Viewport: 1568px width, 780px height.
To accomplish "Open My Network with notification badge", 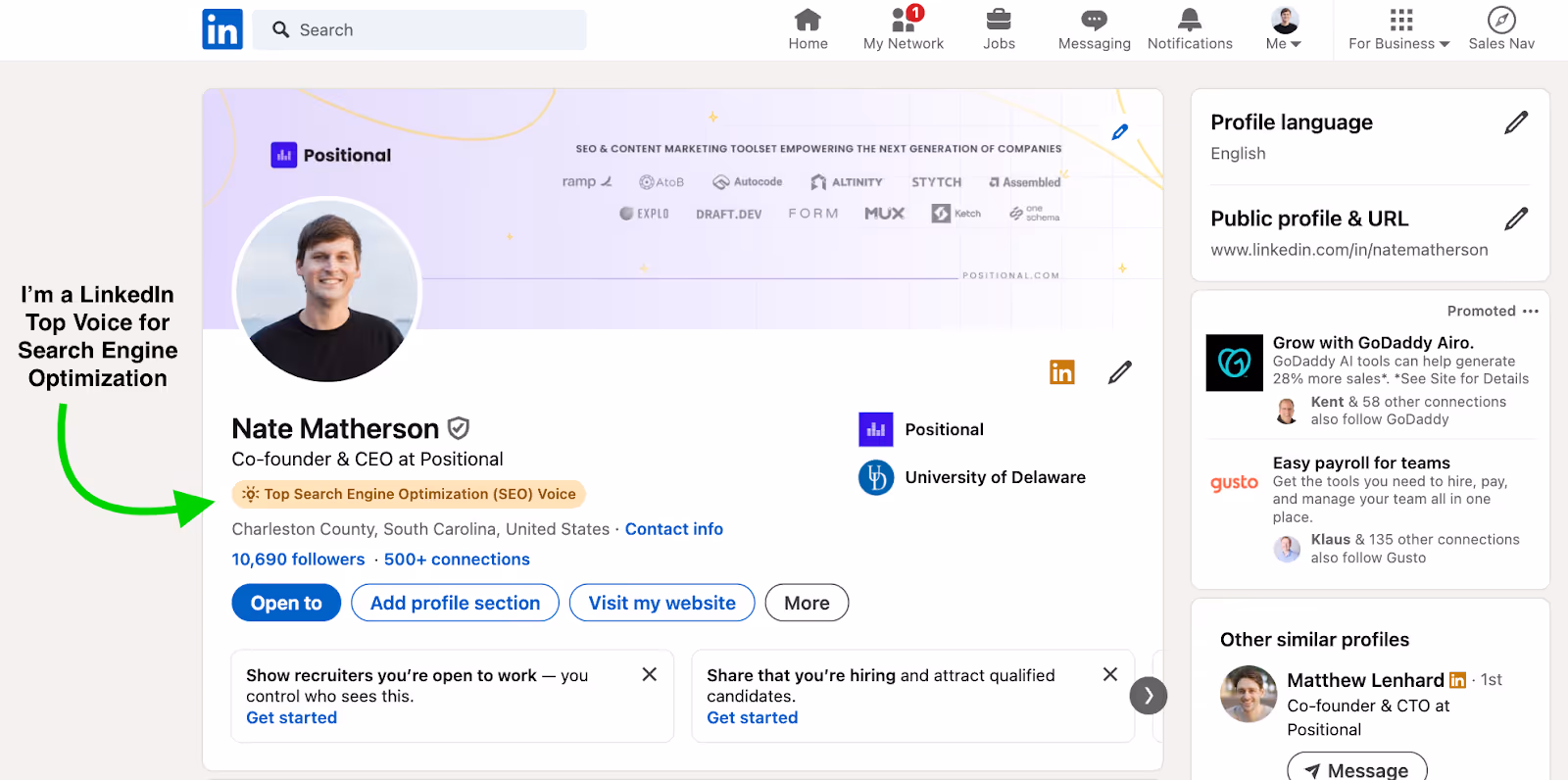I will point(904,29).
